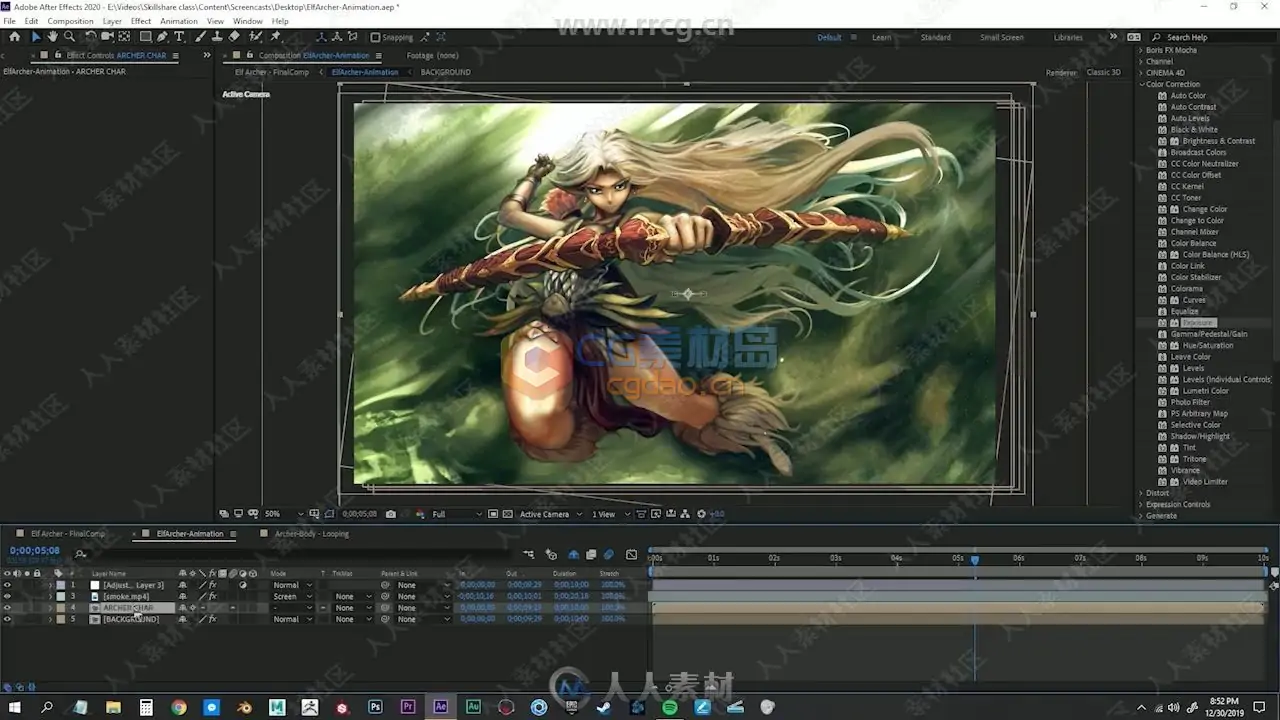Open Premiere Pro from the taskbar
This screenshot has height=720, width=1280.
click(x=408, y=707)
